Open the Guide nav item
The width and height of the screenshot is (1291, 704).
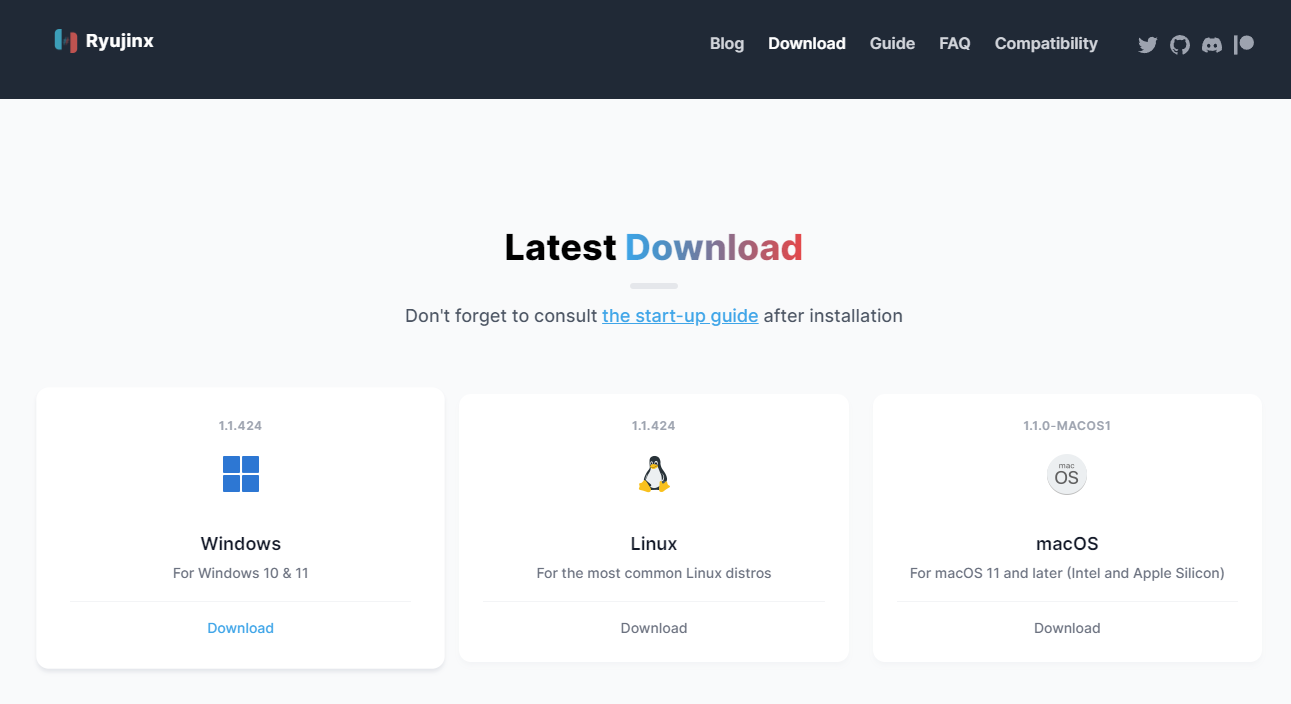click(x=892, y=44)
